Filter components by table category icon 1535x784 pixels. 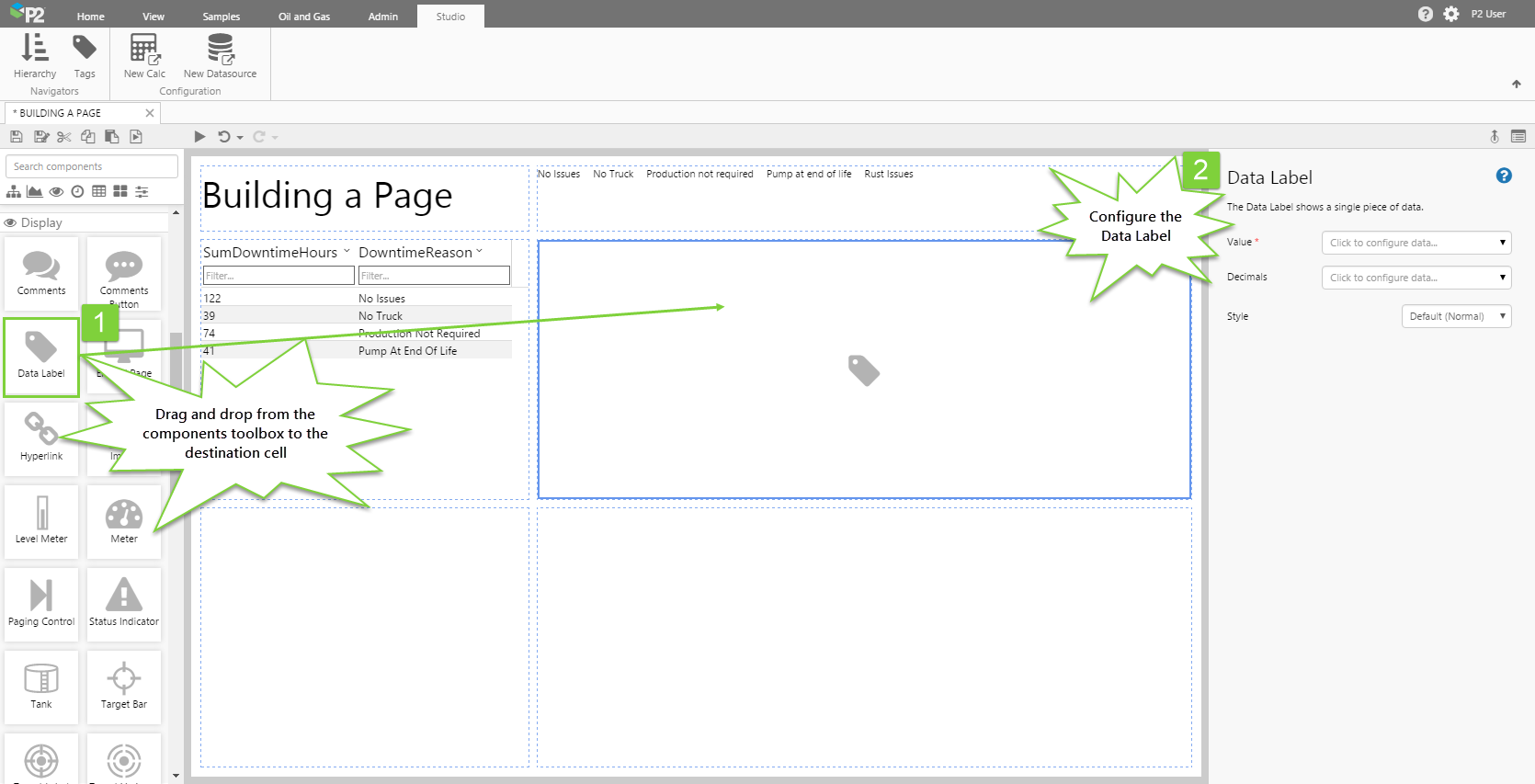coord(99,191)
